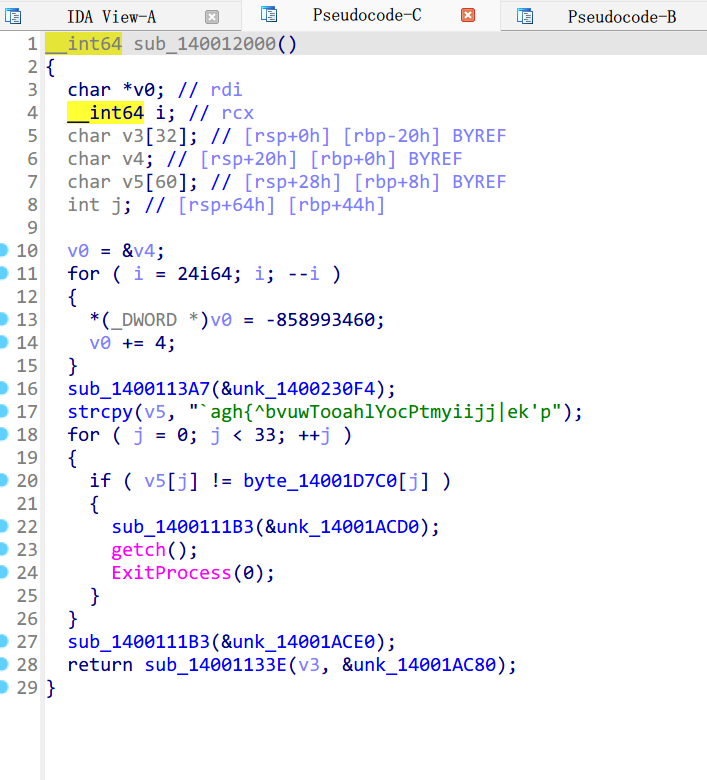Click variable j declaration on line 8
Image resolution: width=707 pixels, height=780 pixels.
116,205
